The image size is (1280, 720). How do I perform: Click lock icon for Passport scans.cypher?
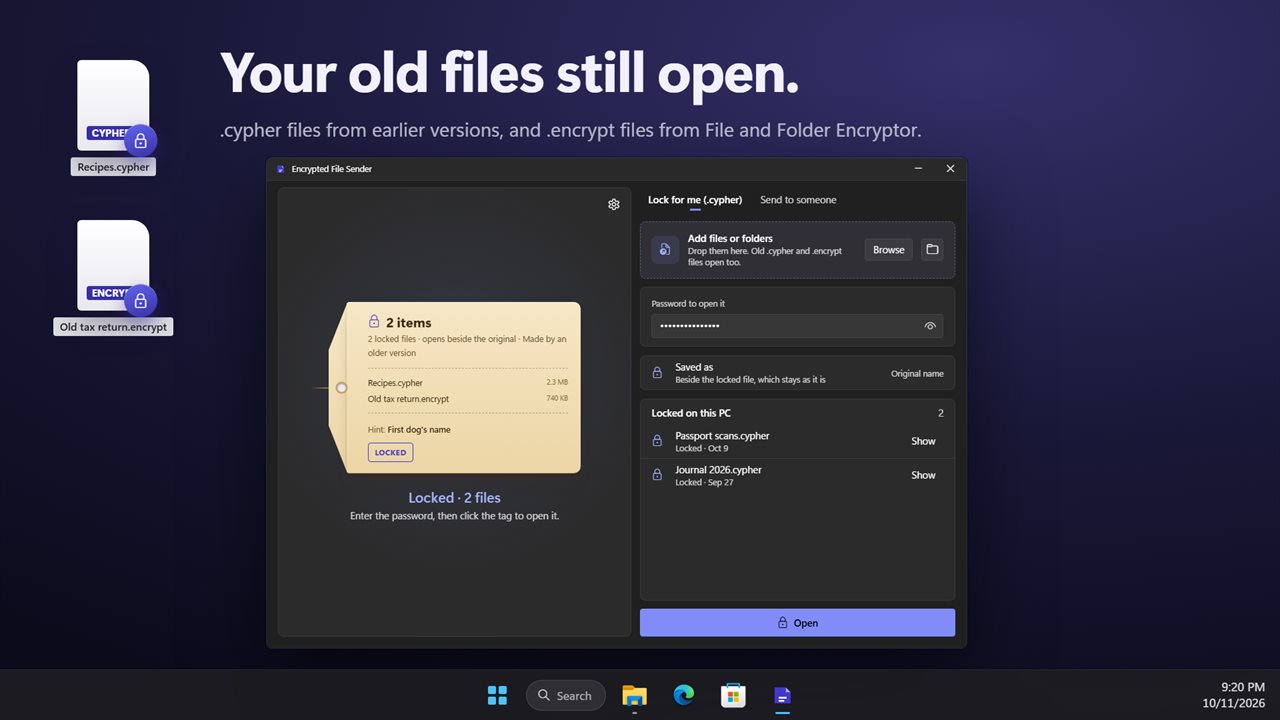tap(657, 441)
